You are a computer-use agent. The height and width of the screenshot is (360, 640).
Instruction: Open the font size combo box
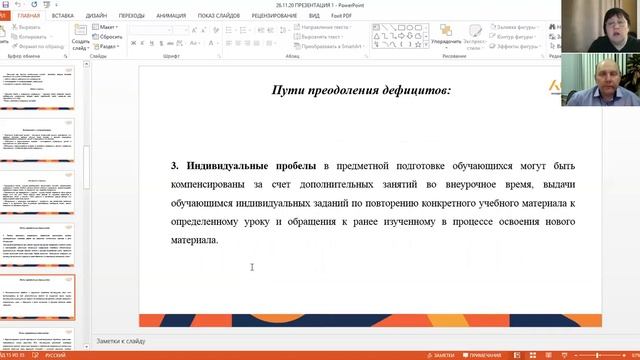(x=180, y=30)
